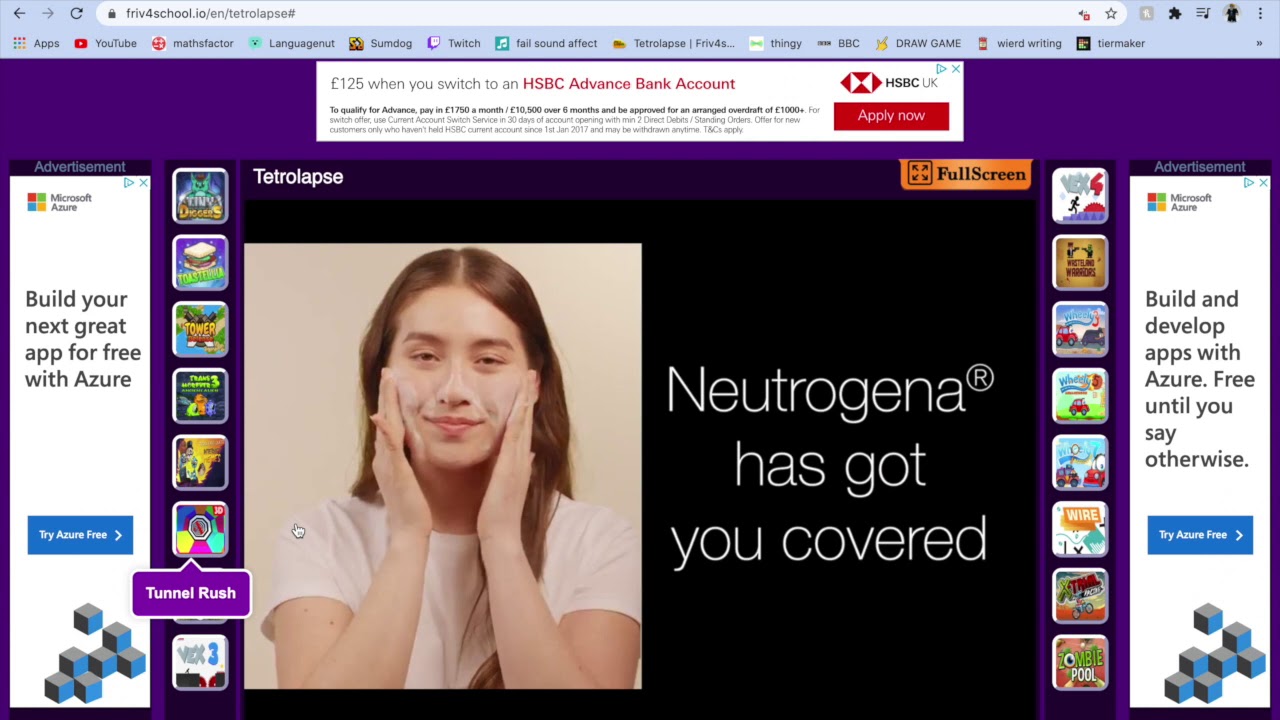1280x720 pixels.
Task: Bookmark this page with the star icon
Action: (x=1111, y=14)
